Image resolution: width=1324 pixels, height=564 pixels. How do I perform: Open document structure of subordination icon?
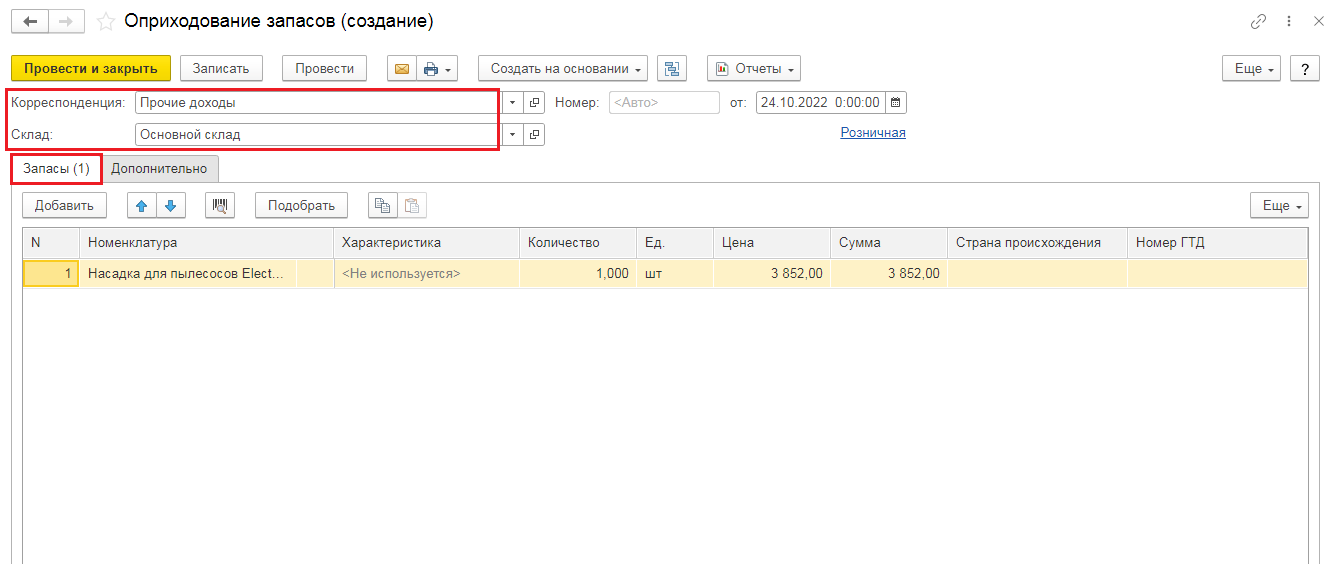coord(672,69)
